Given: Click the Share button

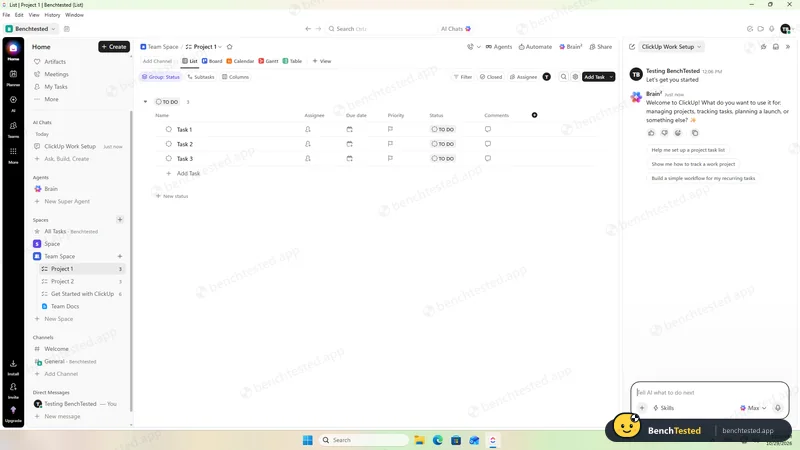Looking at the screenshot, I should click(x=601, y=46).
